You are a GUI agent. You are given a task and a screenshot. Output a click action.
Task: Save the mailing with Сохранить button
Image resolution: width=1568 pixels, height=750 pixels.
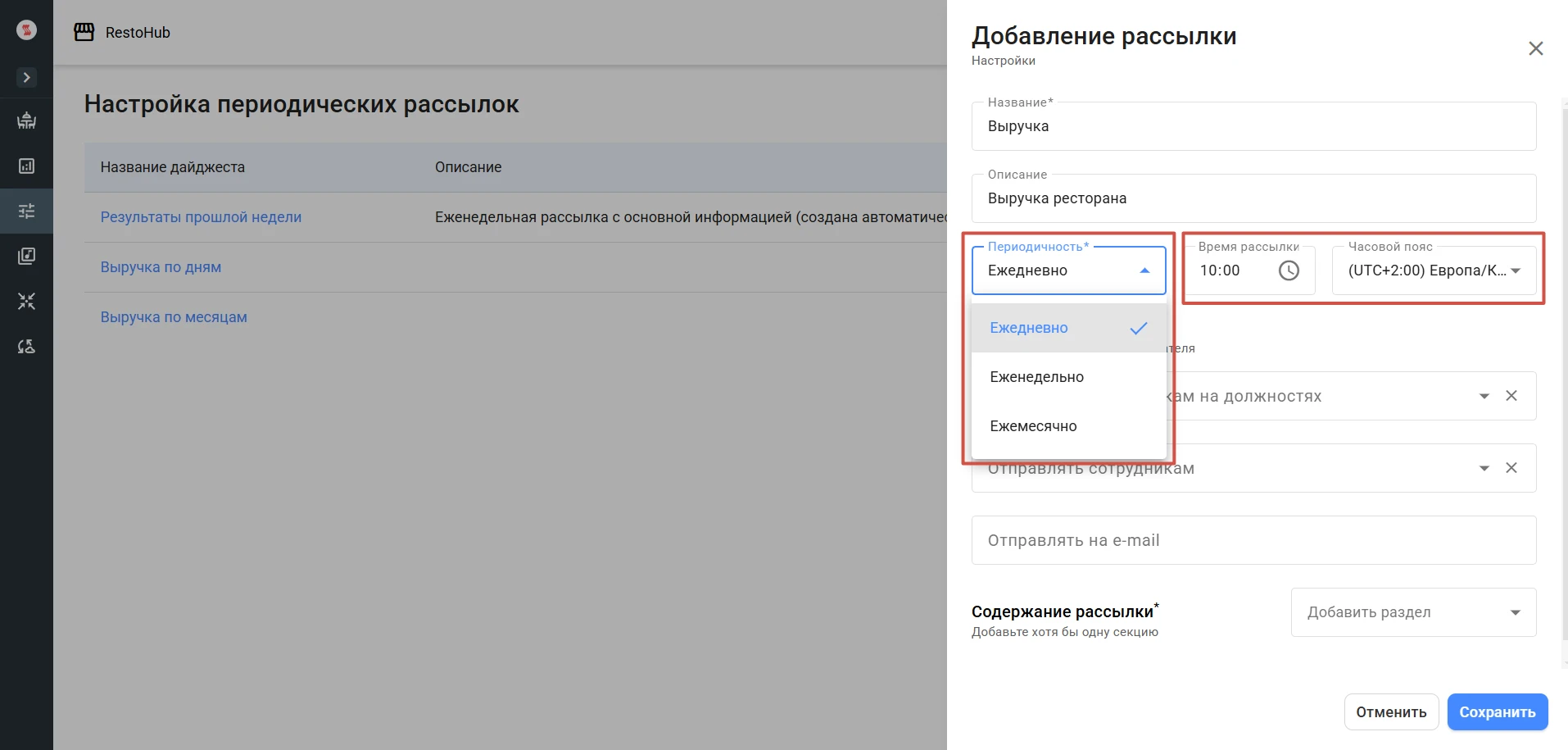[x=1497, y=712]
